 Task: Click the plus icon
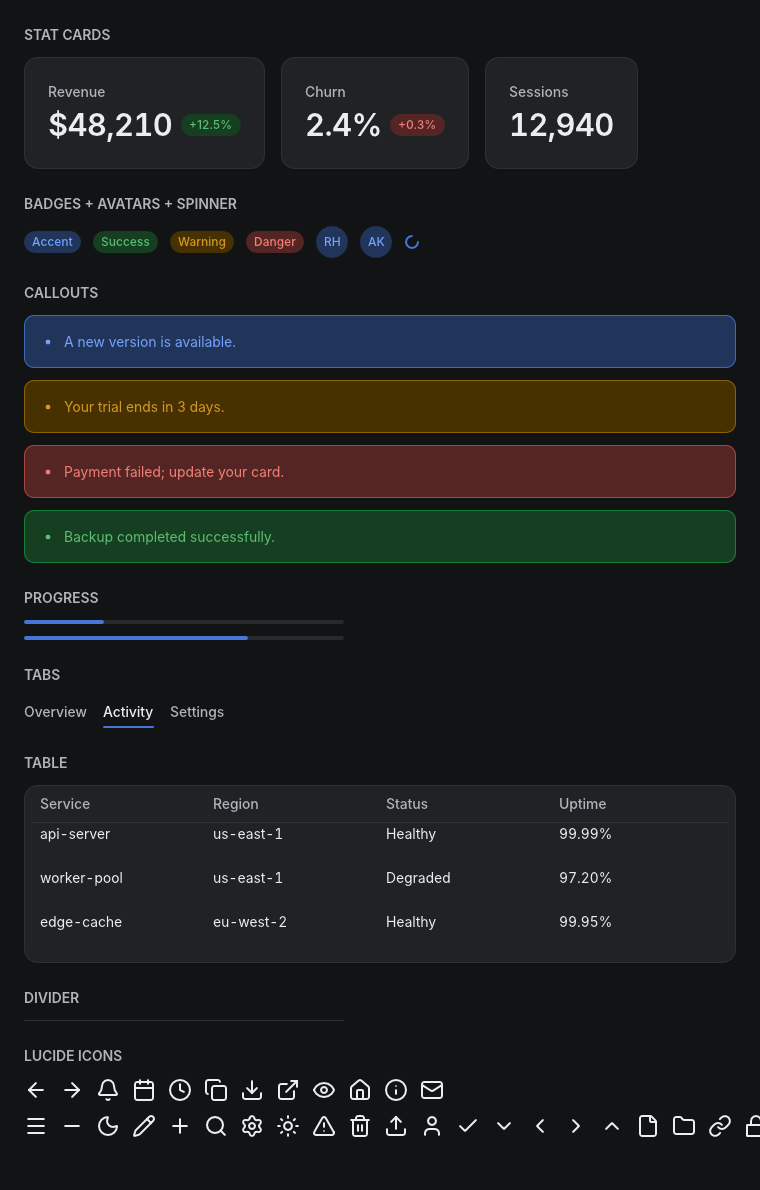180,1126
